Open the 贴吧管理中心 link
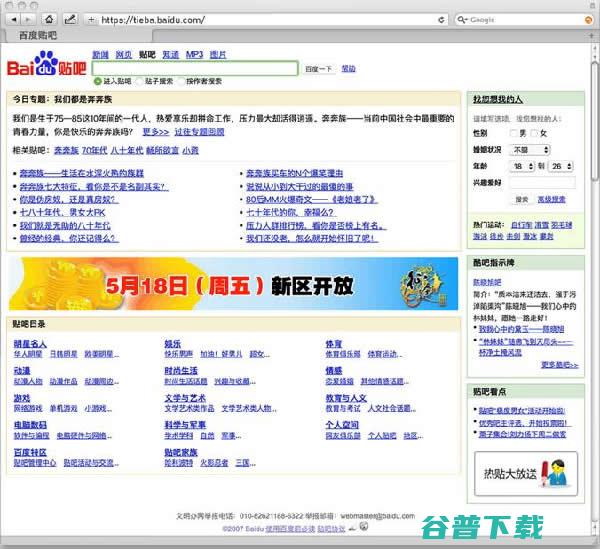This screenshot has height=549, width=600. pyautogui.click(x=35, y=463)
